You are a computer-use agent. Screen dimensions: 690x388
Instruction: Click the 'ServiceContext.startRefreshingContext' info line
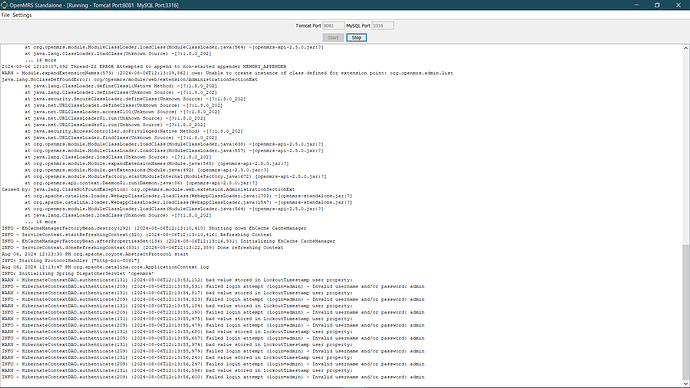[x=137, y=235]
